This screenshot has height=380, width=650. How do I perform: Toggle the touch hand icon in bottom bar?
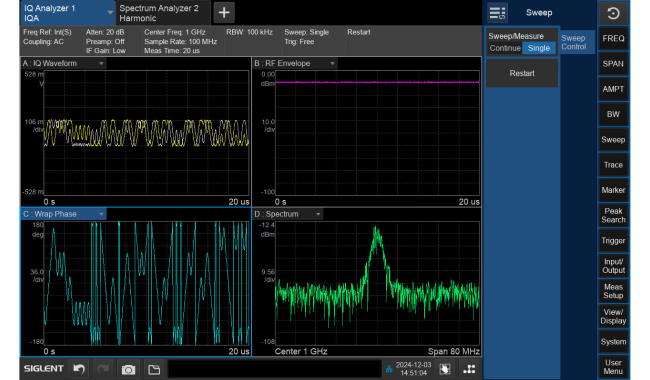click(x=445, y=369)
